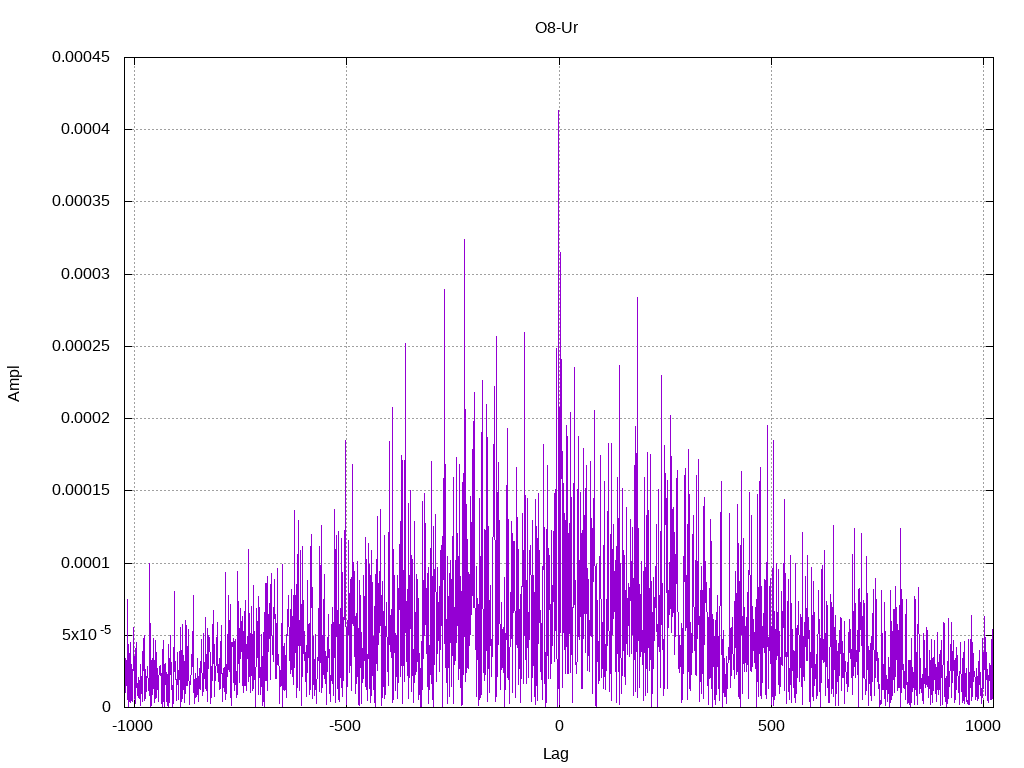Click the 0.00035 y-axis tick label
This screenshot has height=768, width=1024.
point(81,201)
